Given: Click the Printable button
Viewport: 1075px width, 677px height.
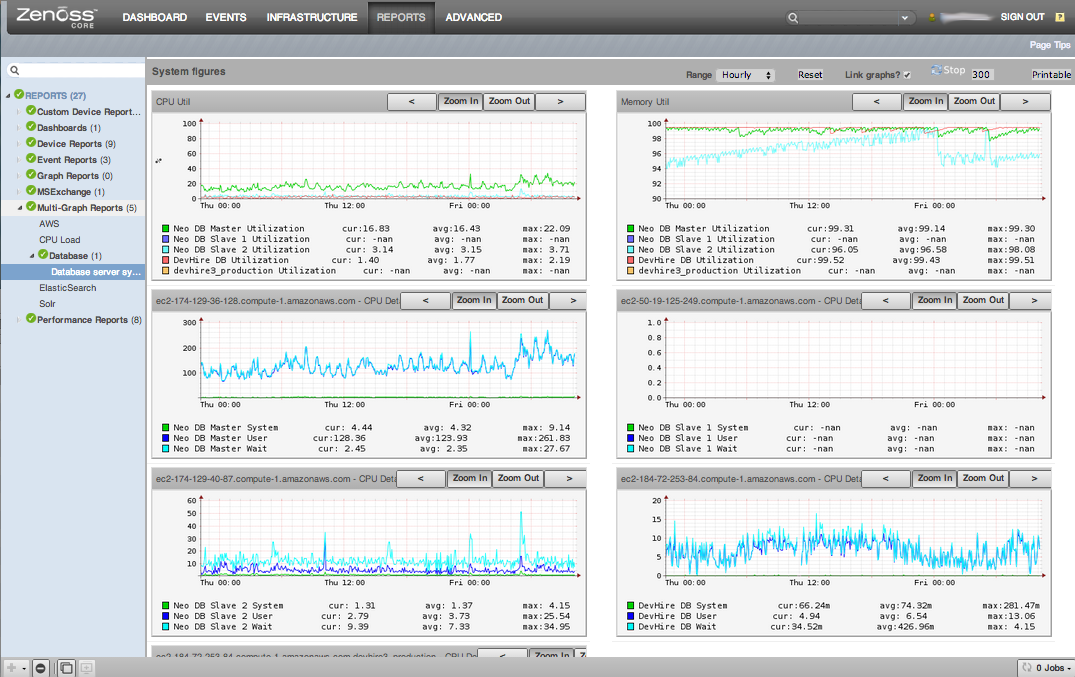Looking at the screenshot, I should pos(1051,75).
